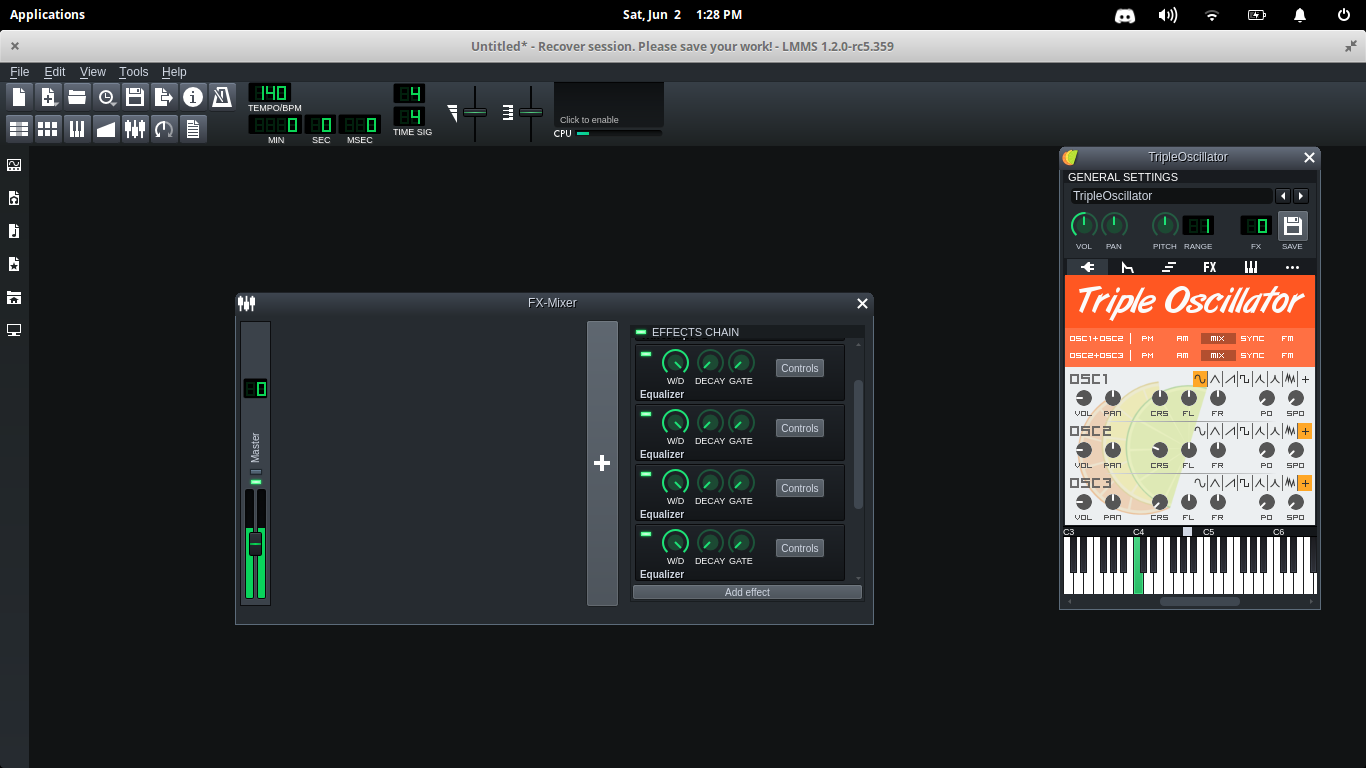Open the Wi-Fi tray icon
1366x768 pixels.
[1212, 15]
